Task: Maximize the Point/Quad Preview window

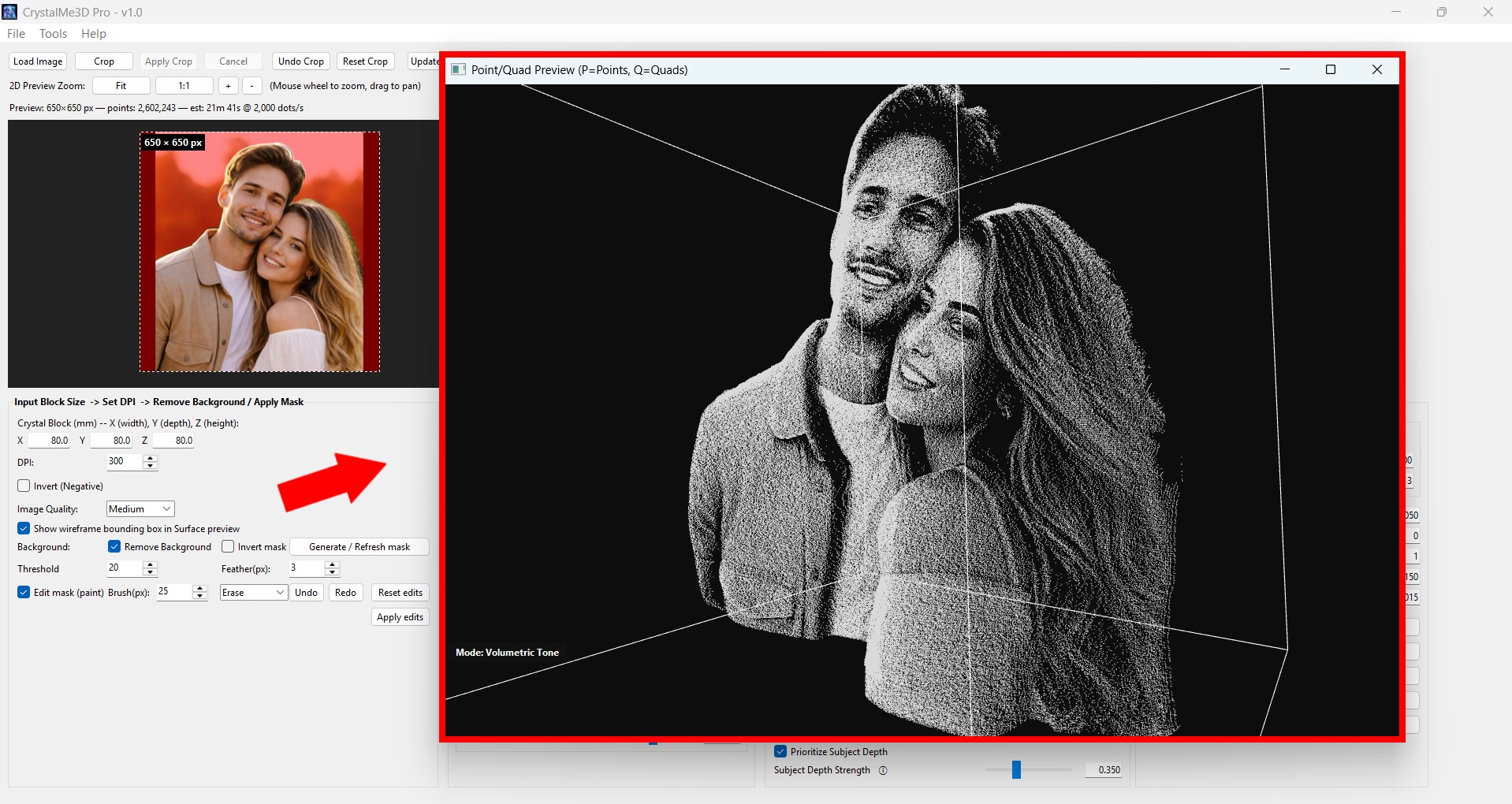Action: pos(1331,70)
